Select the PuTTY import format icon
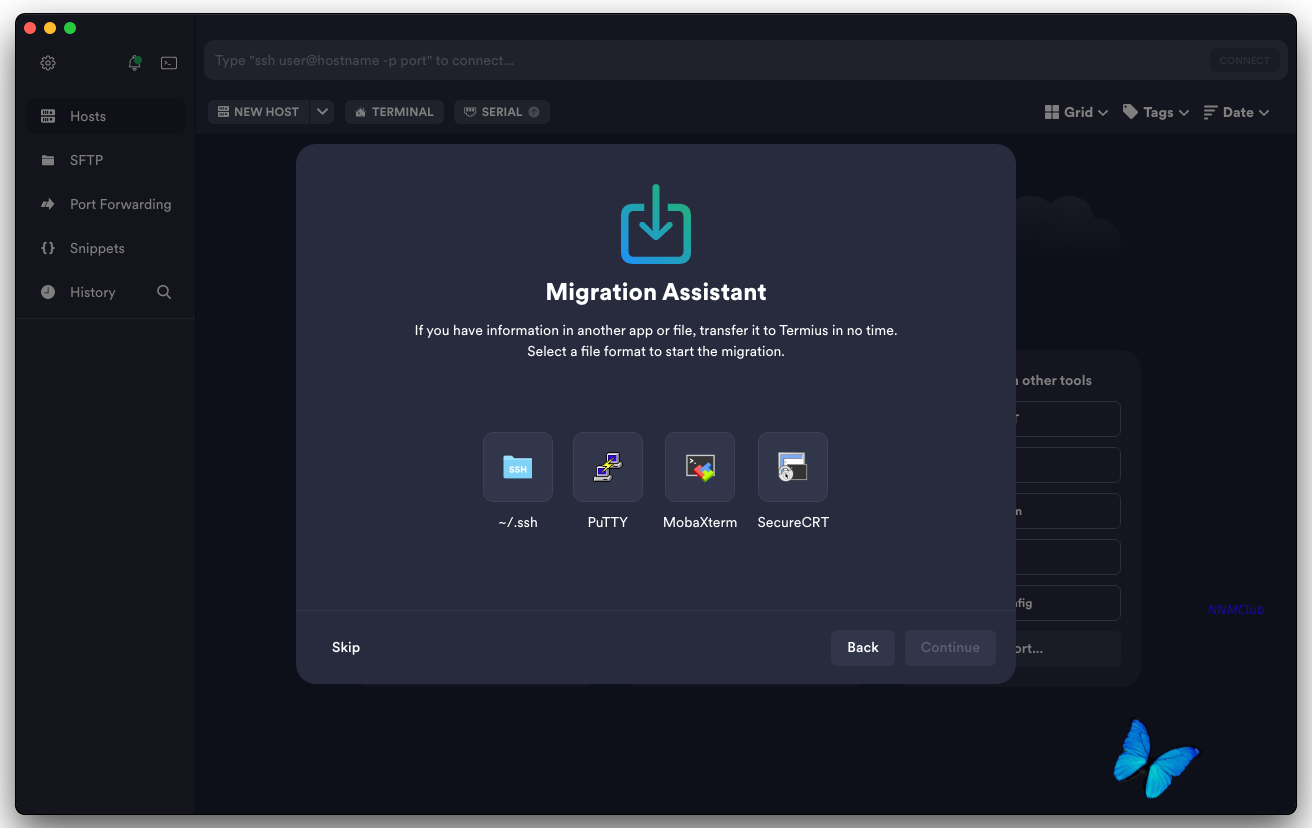The image size is (1312, 828). 608,467
